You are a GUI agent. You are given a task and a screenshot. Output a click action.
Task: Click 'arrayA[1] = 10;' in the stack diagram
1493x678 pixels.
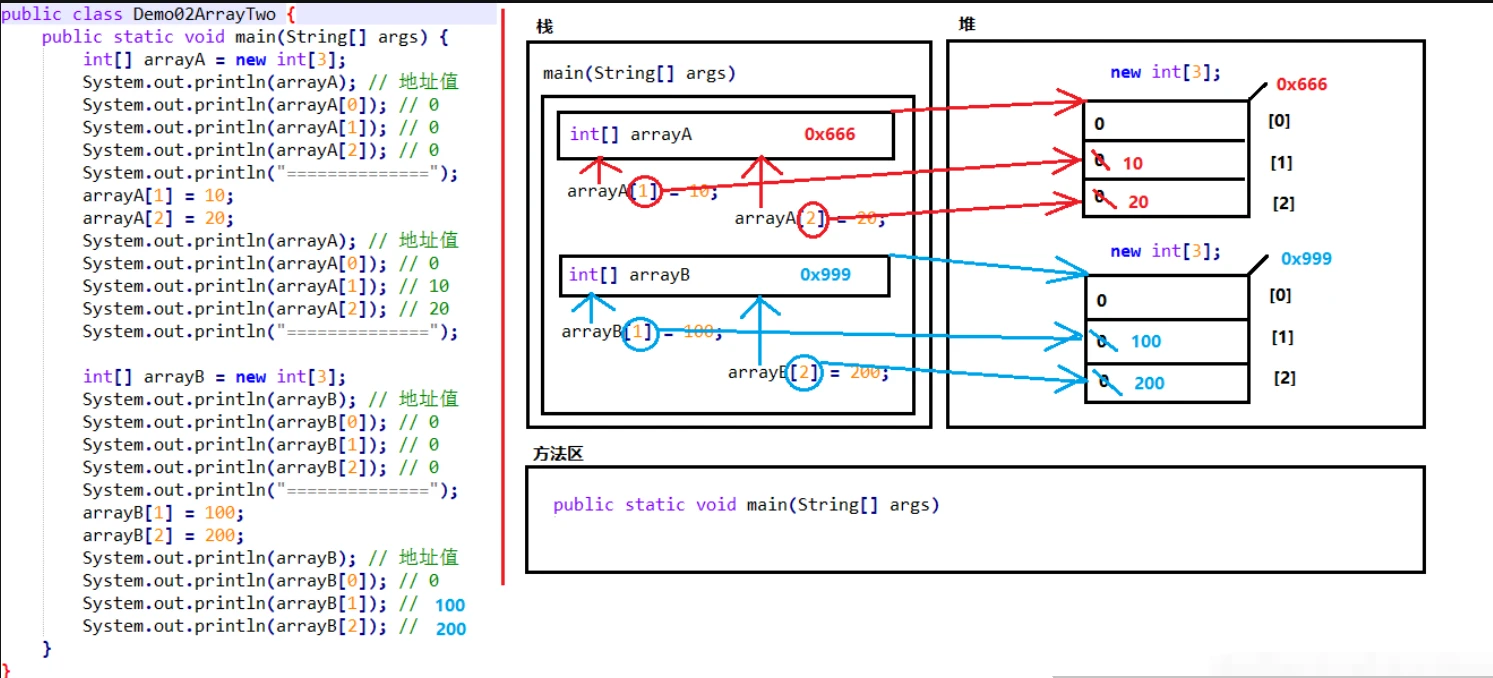(642, 191)
